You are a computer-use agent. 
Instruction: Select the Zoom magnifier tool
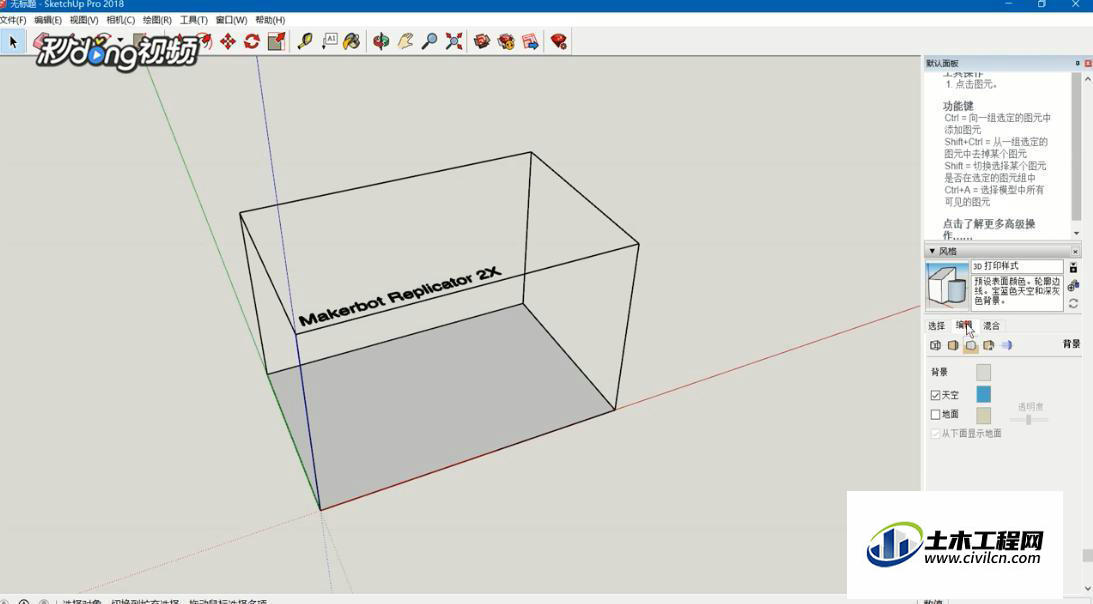point(429,42)
